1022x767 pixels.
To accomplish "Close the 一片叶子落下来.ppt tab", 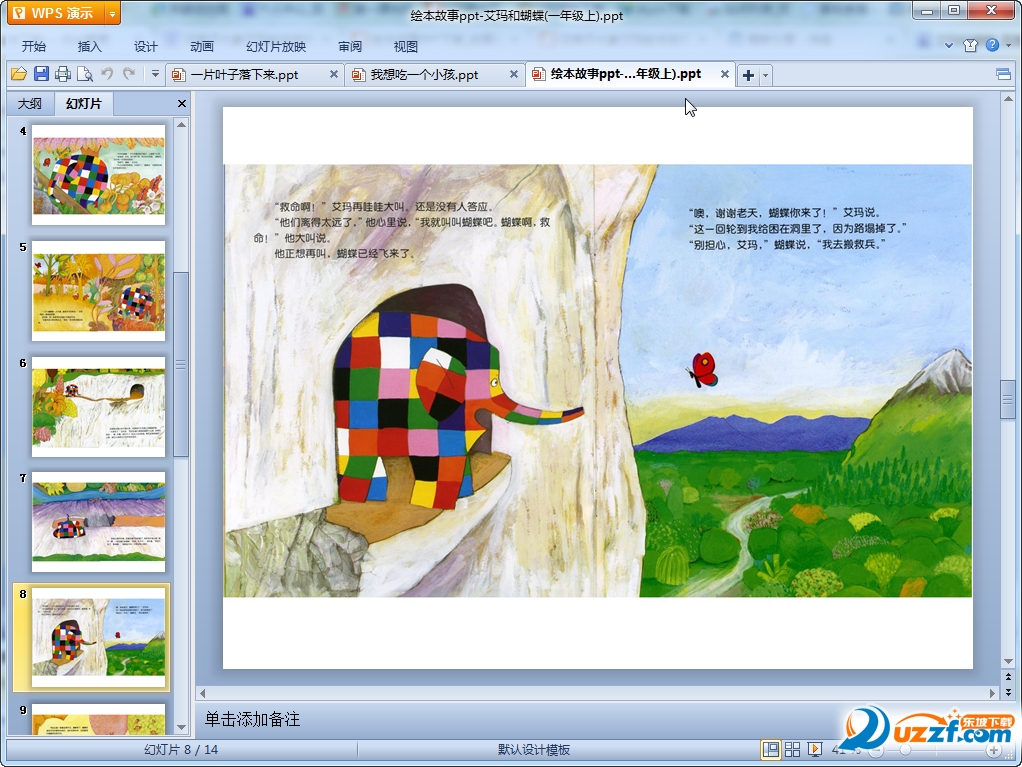I will click(334, 74).
